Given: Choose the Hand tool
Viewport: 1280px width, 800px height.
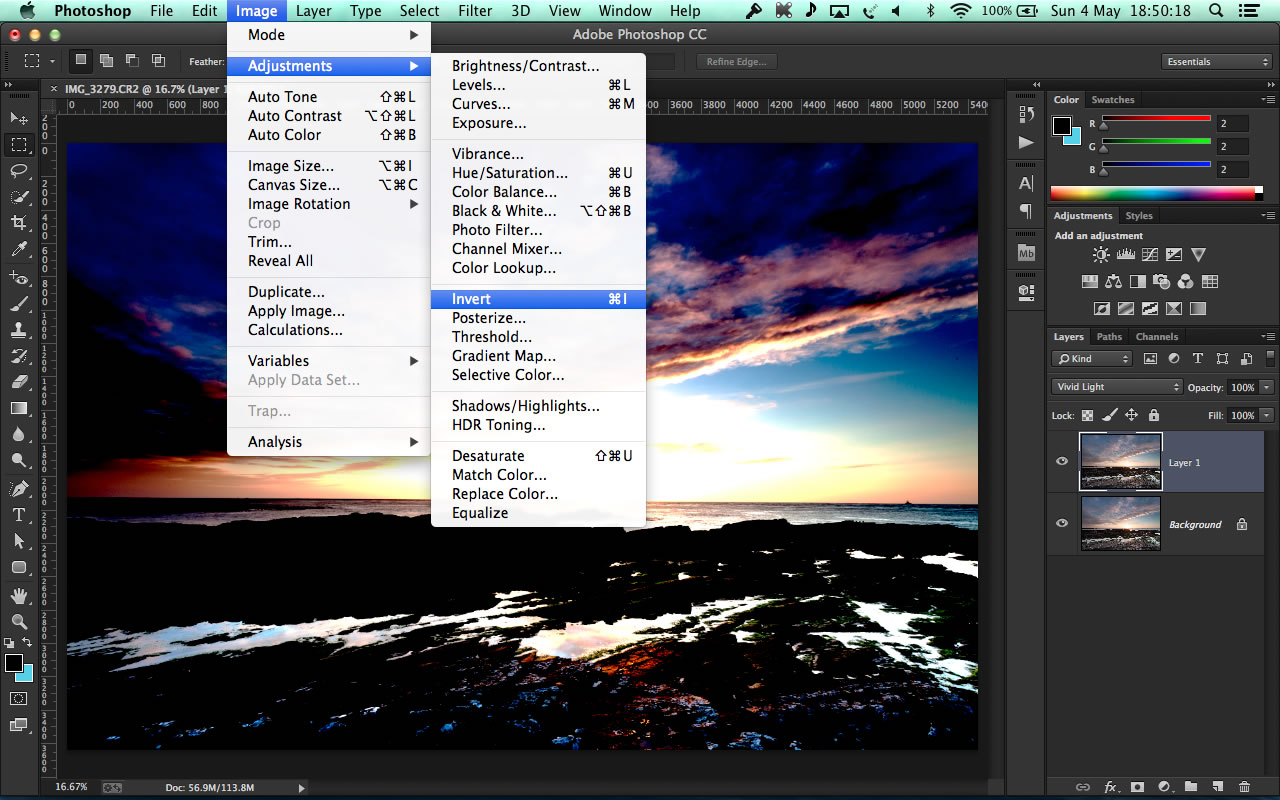Looking at the screenshot, I should [19, 595].
